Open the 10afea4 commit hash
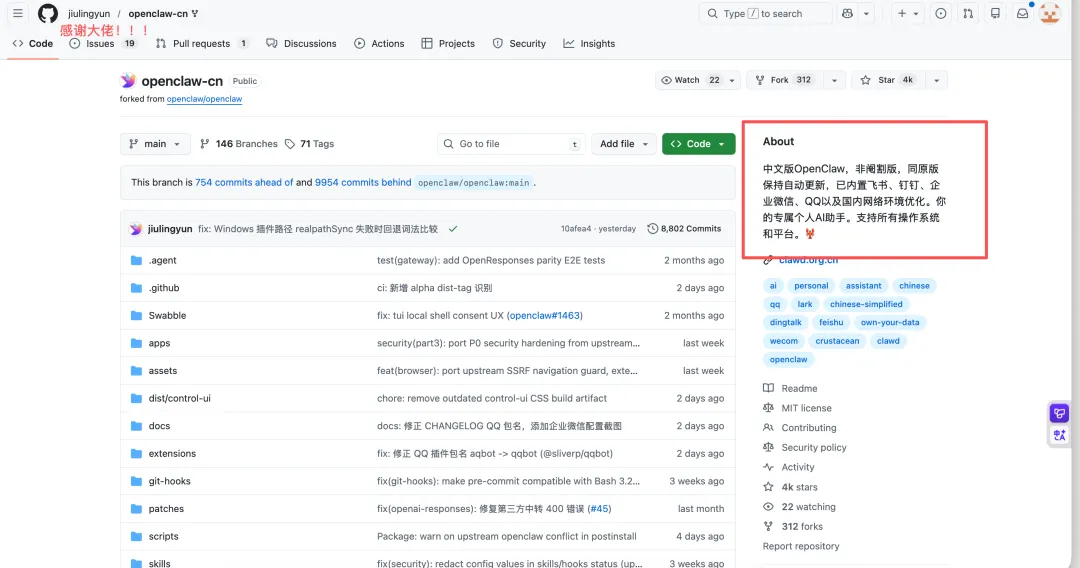Screen dimensions: 1080x568 tap(575, 229)
